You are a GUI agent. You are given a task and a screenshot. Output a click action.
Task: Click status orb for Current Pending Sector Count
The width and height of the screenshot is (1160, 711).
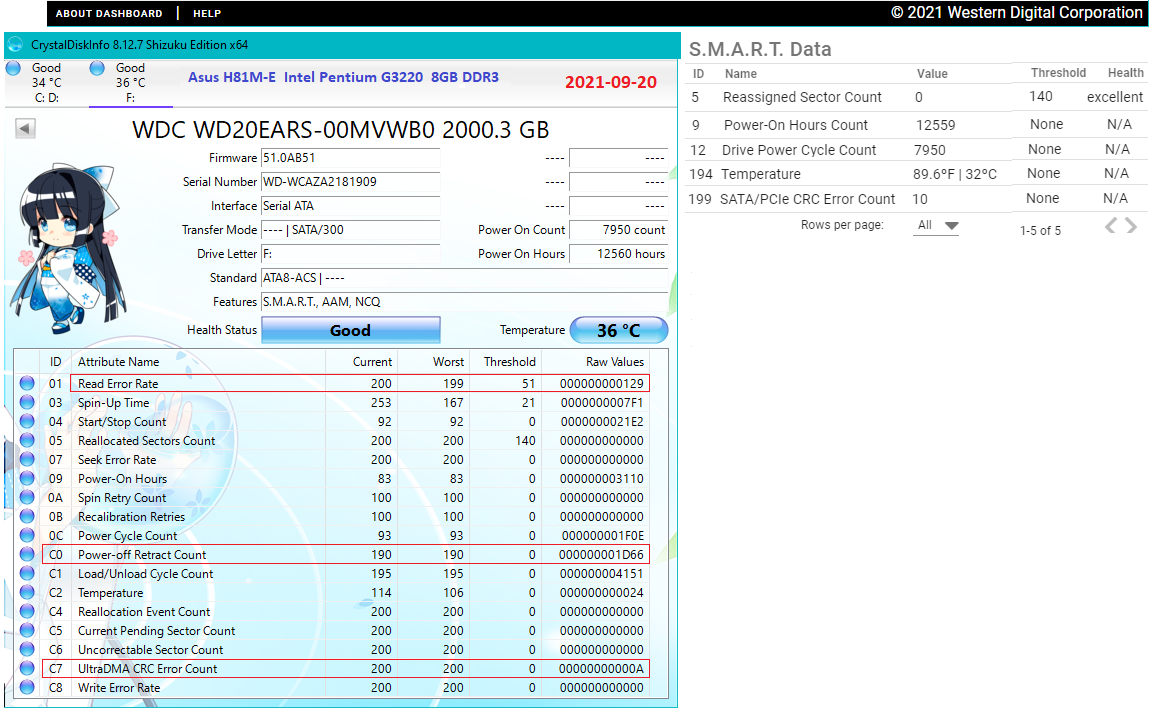tap(27, 630)
